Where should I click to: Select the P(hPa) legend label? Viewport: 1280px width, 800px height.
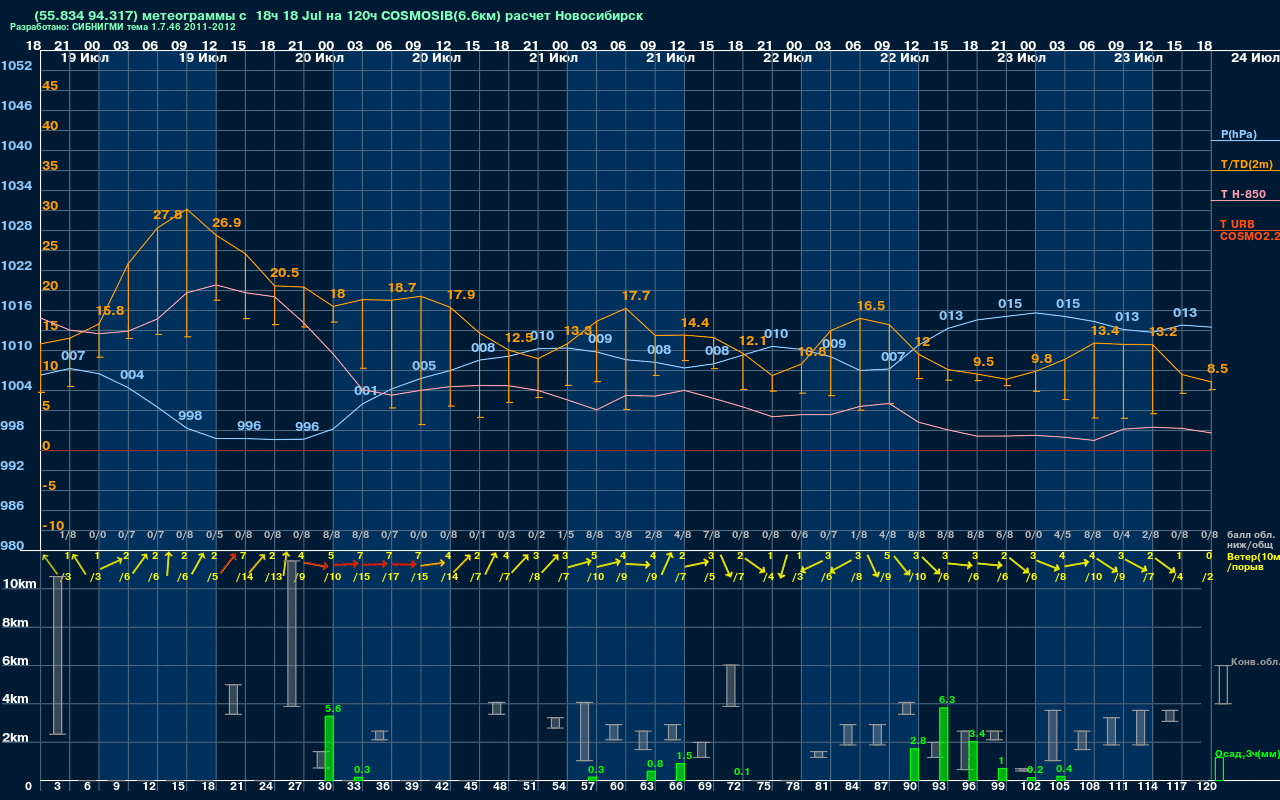pyautogui.click(x=1238, y=134)
